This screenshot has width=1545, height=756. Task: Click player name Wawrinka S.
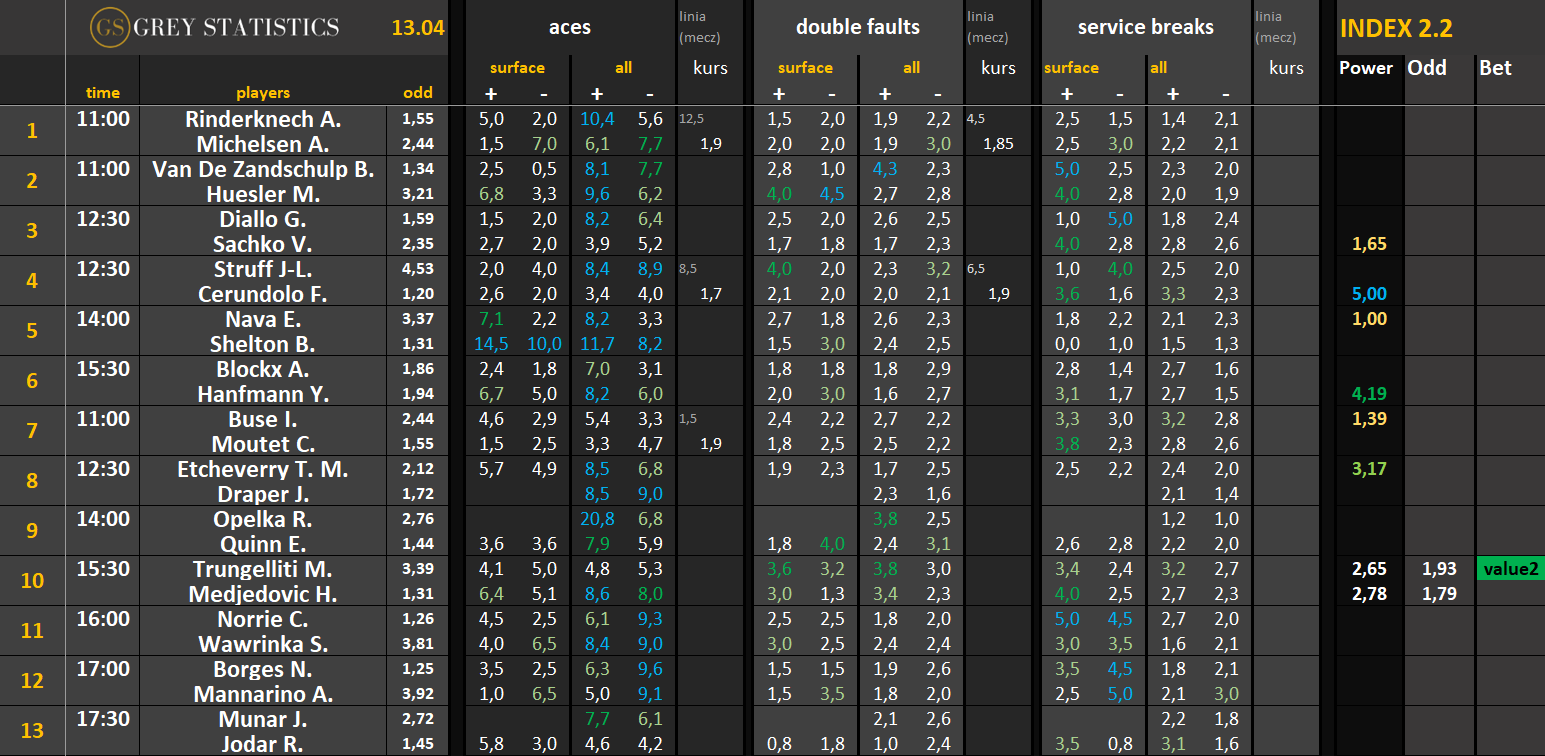tap(263, 644)
